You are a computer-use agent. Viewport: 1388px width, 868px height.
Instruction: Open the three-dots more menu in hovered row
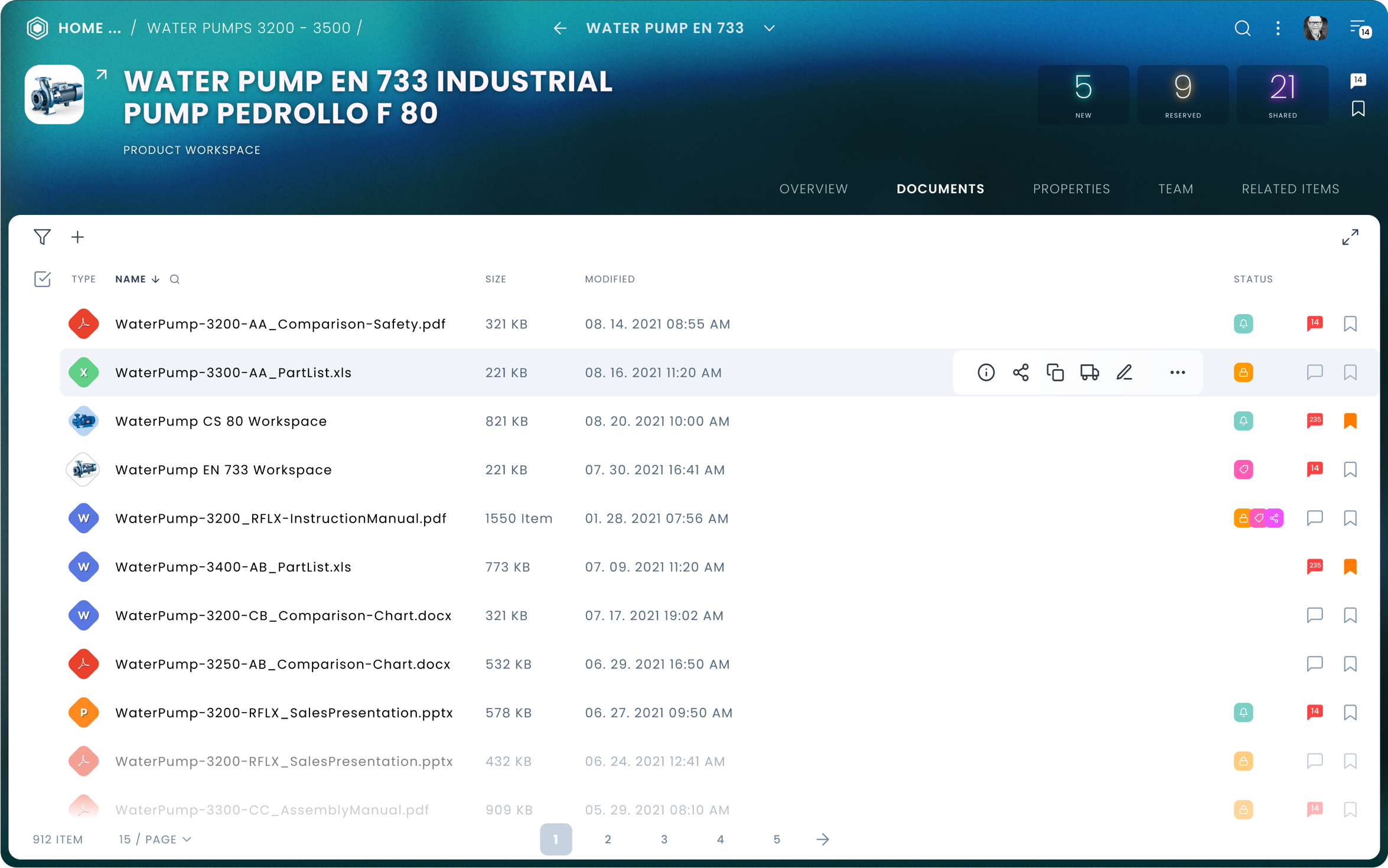tap(1177, 372)
